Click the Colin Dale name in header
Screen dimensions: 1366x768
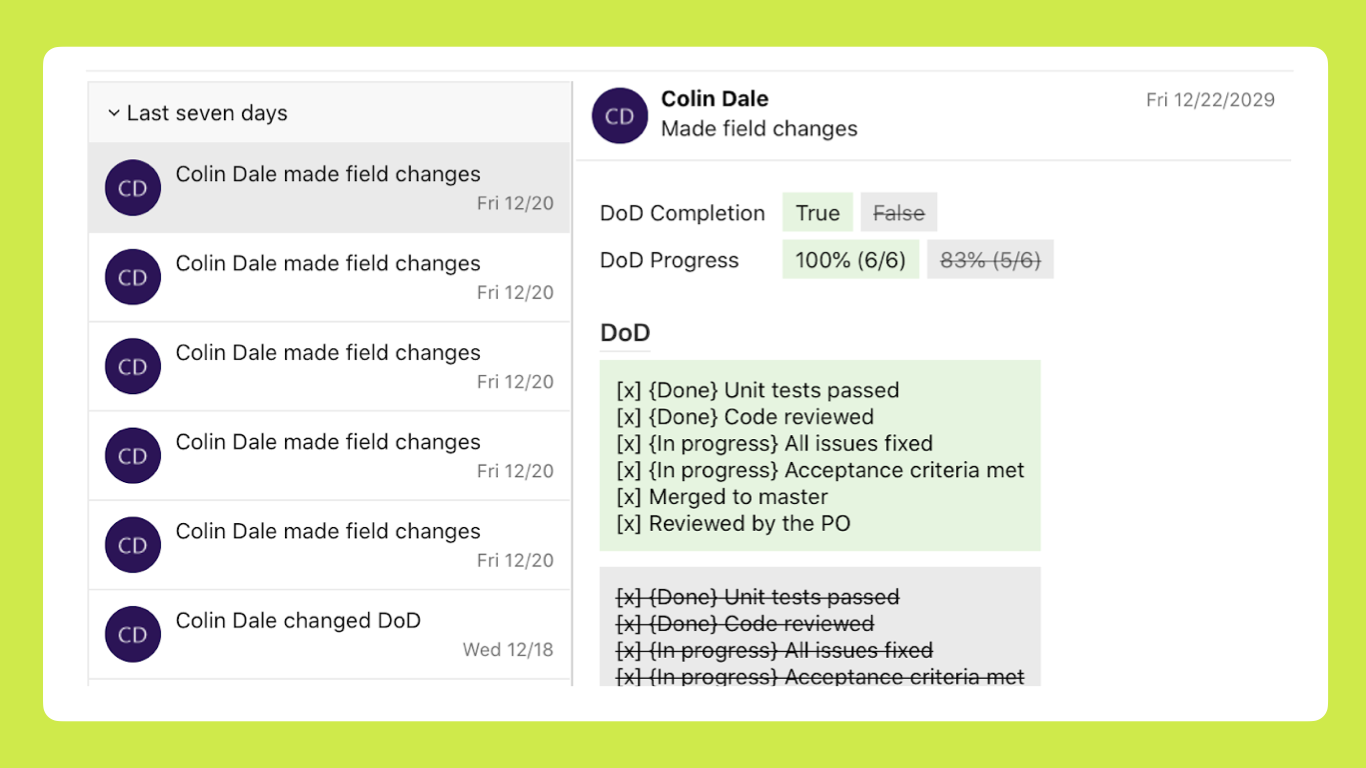point(715,99)
